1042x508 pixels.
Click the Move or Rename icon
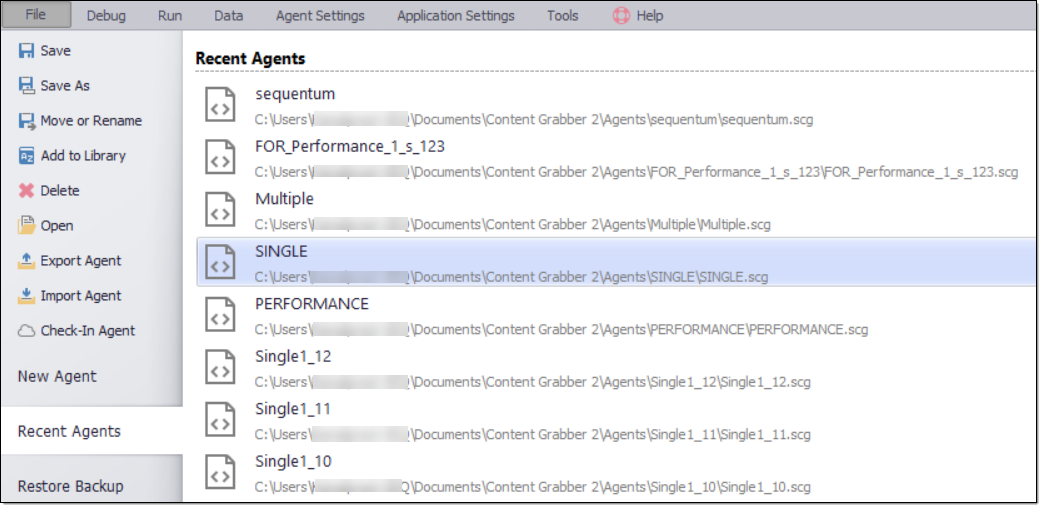point(27,121)
